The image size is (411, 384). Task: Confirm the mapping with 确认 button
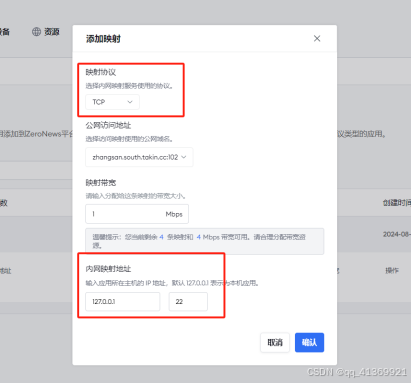tap(309, 342)
